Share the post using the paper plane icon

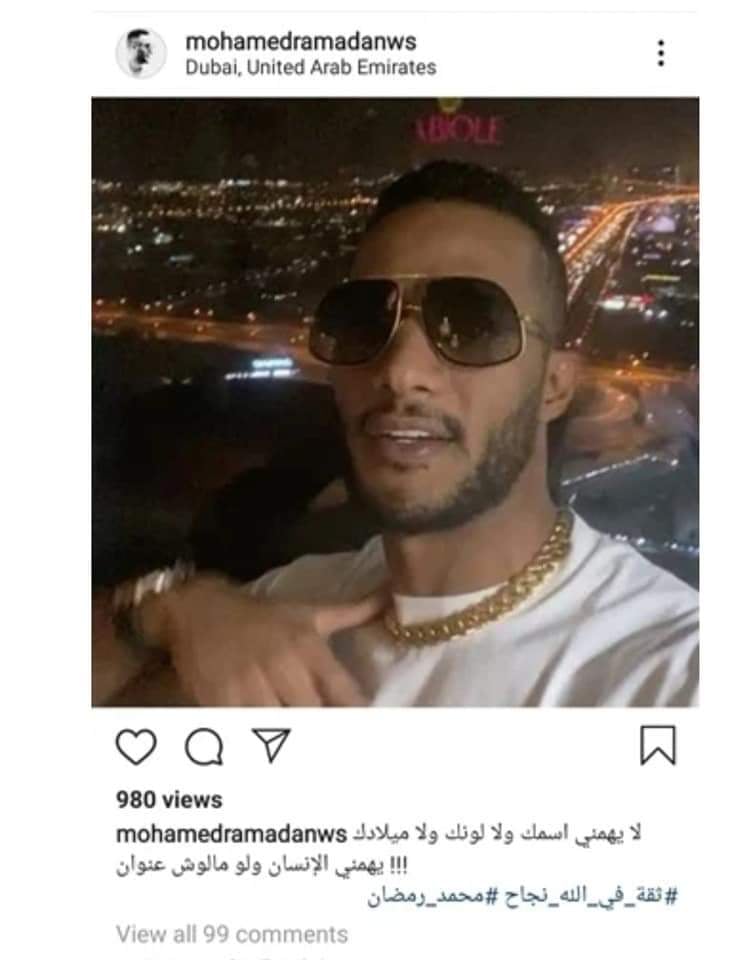271,745
